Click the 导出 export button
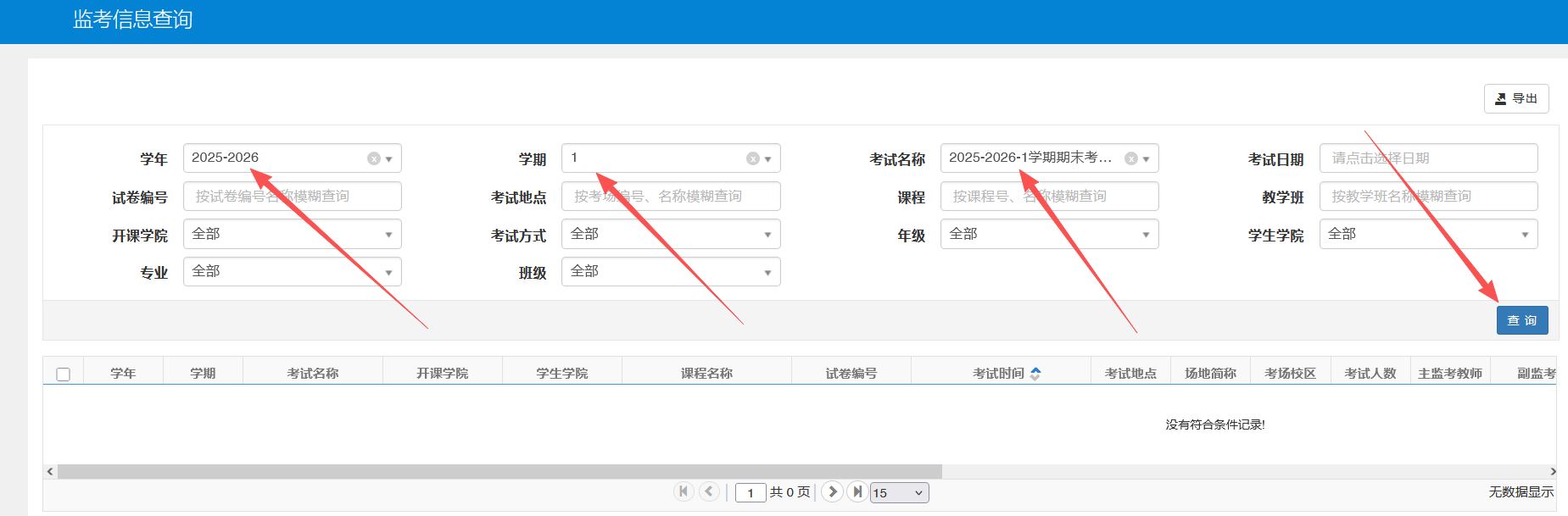The height and width of the screenshot is (516, 1568). click(x=1515, y=98)
